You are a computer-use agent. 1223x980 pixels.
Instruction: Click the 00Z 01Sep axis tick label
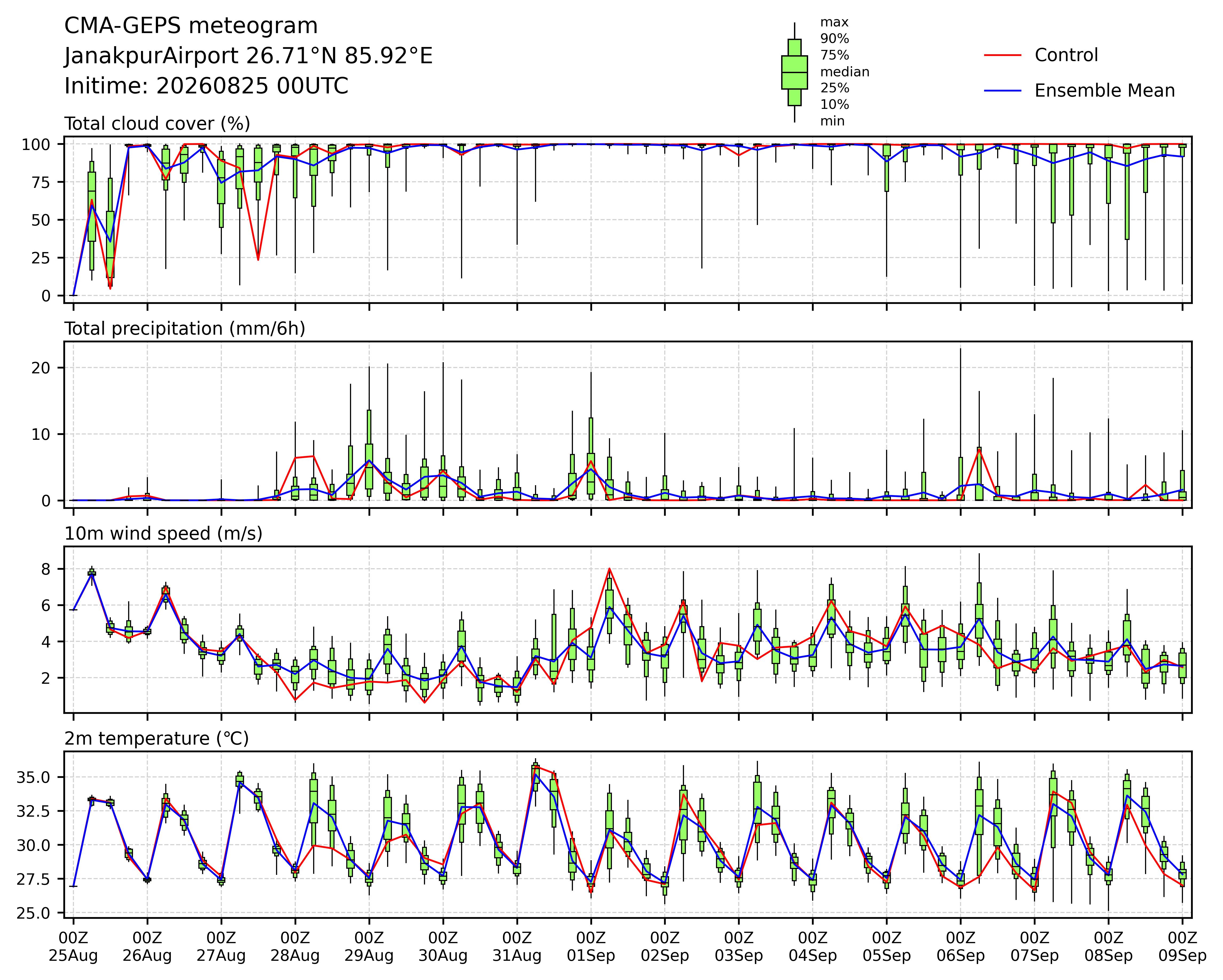coord(591,947)
